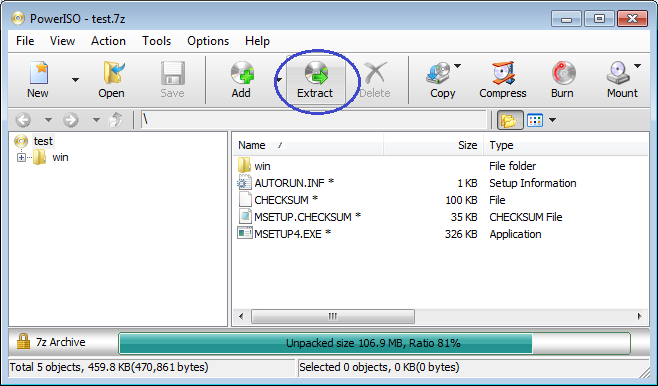Open the Forward history dropdown arrow
Screen dimensions: 658x386
tap(96, 120)
